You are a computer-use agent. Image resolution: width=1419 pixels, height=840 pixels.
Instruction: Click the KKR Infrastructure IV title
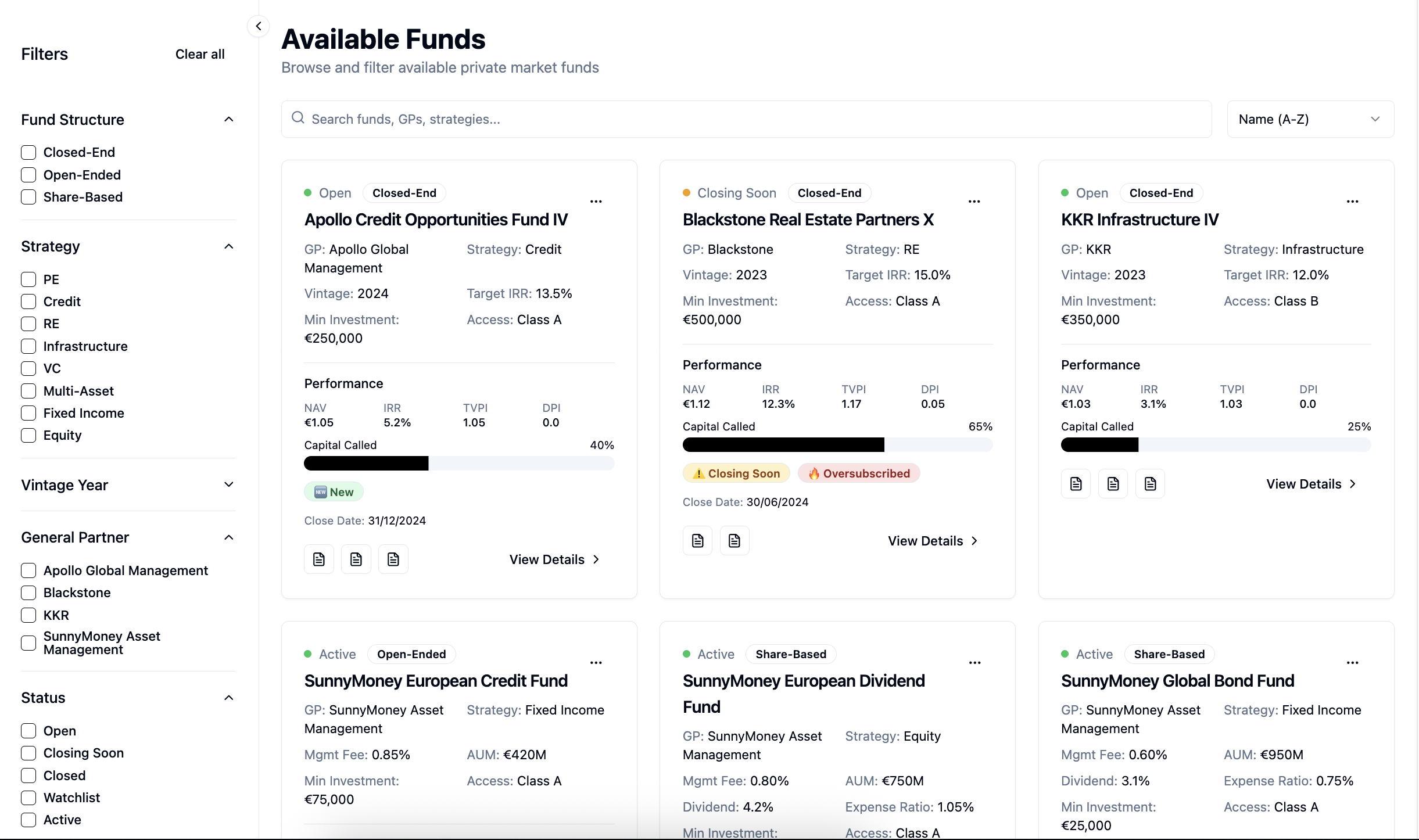click(x=1139, y=220)
